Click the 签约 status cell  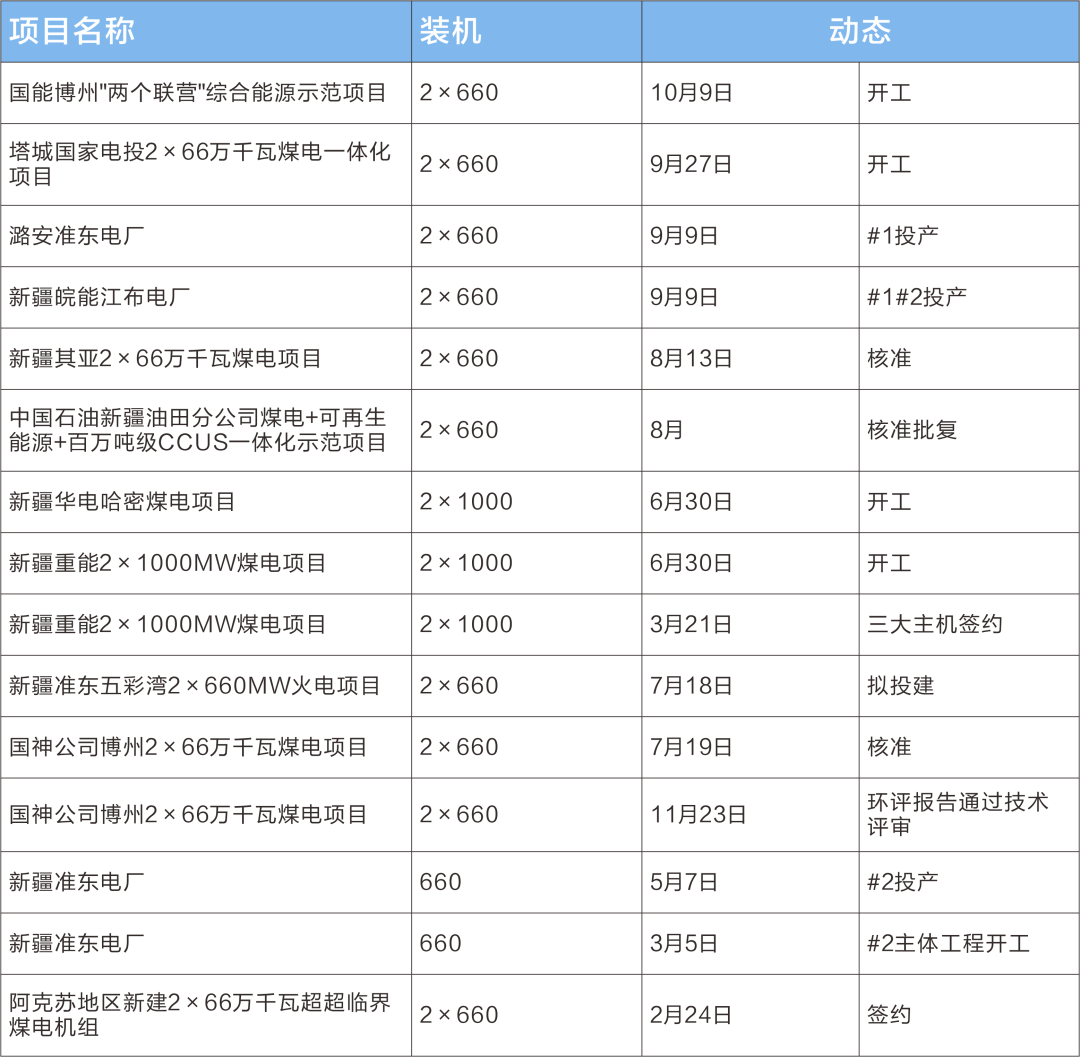click(969, 1015)
